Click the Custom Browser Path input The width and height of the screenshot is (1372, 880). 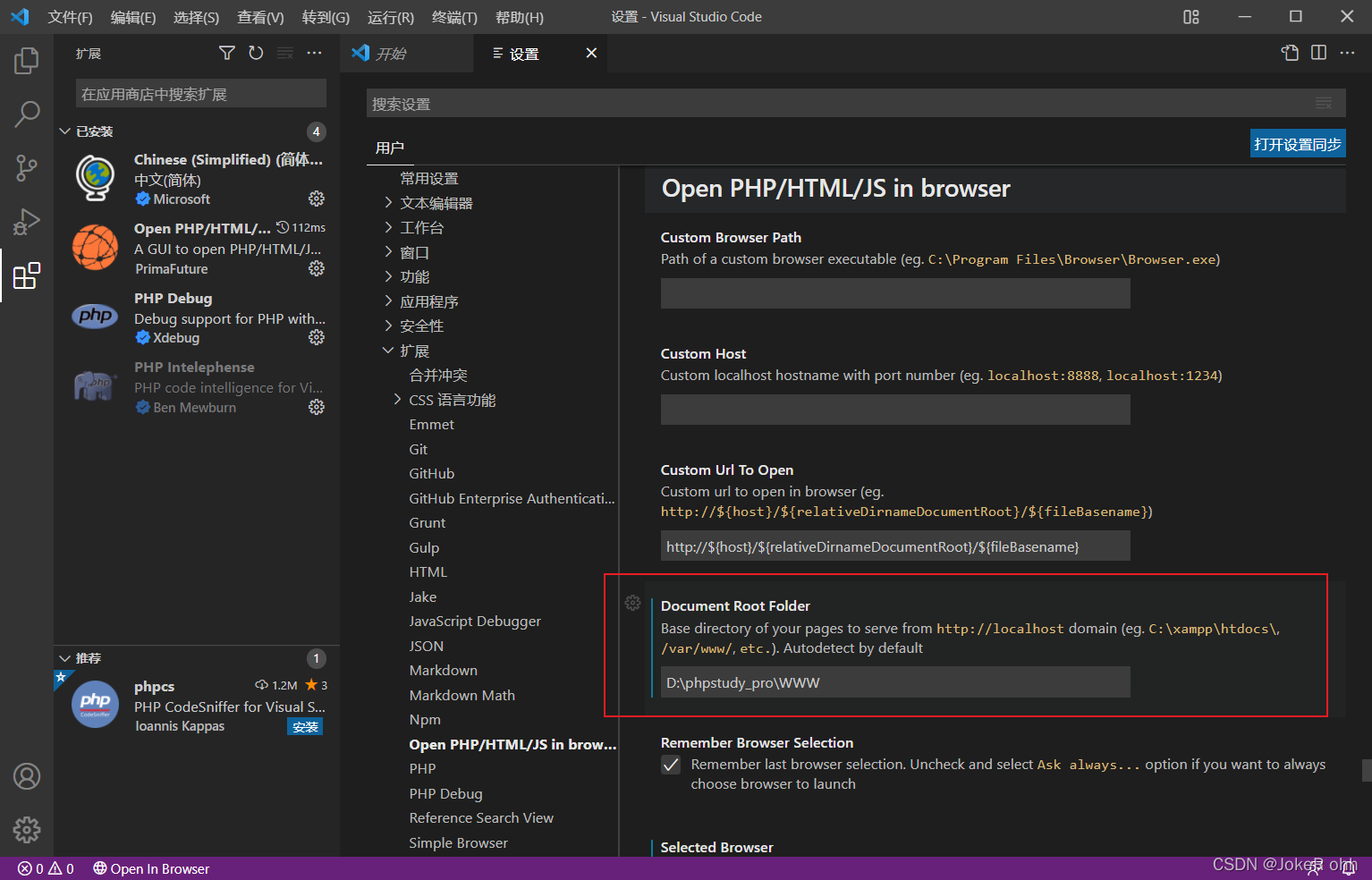coord(895,293)
